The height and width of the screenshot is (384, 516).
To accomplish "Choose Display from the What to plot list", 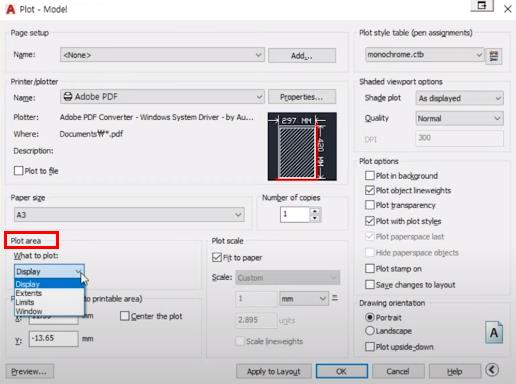I will [x=49, y=284].
